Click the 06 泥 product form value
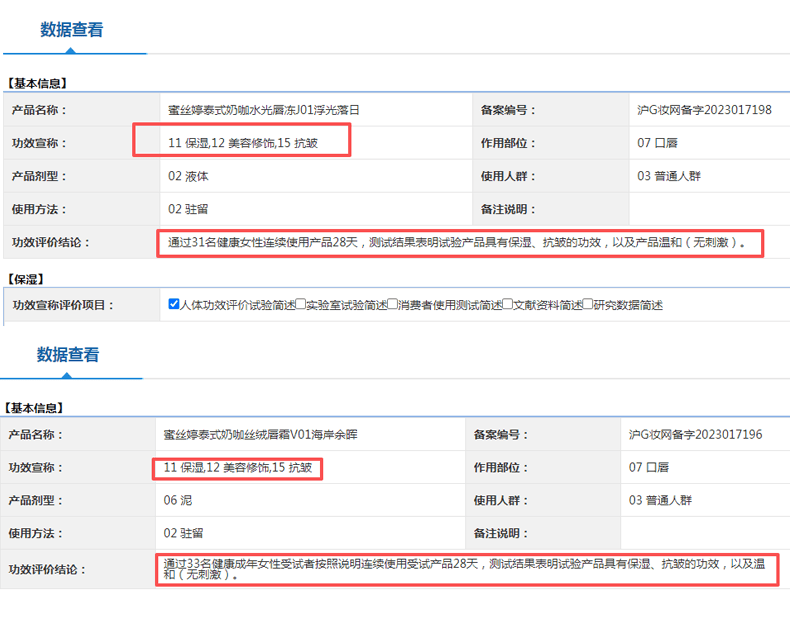 pyautogui.click(x=178, y=500)
